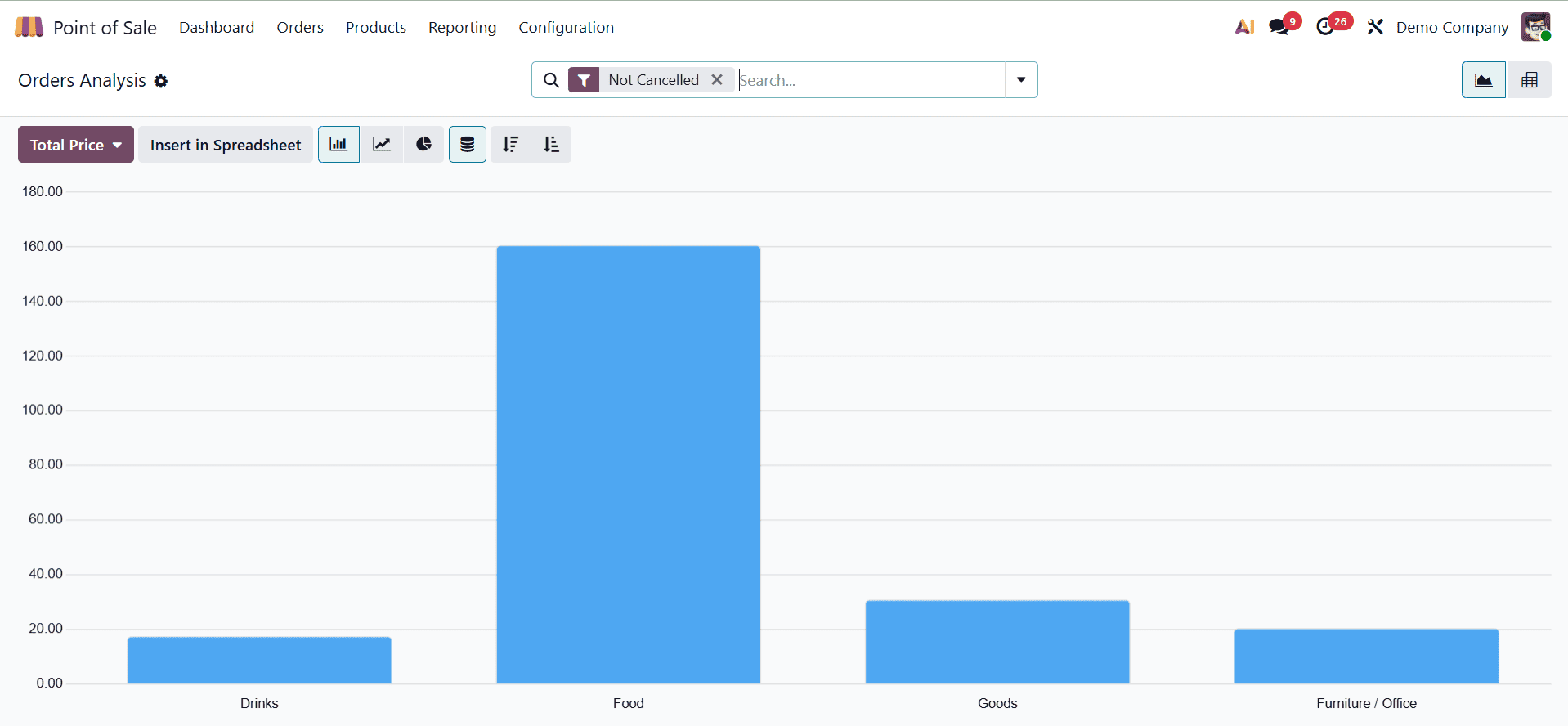The width and height of the screenshot is (1568, 726).
Task: Open the Configuration menu
Action: [x=567, y=27]
